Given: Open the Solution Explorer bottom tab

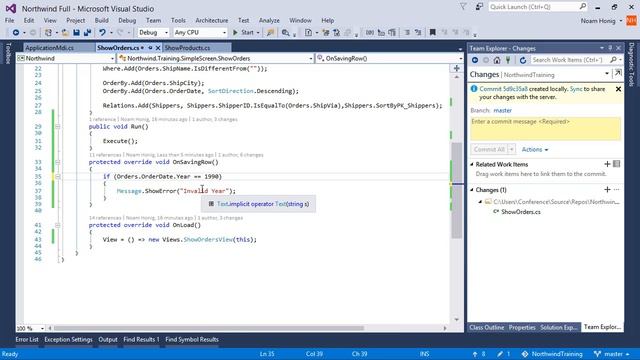Looking at the screenshot, I should pos(559,327).
